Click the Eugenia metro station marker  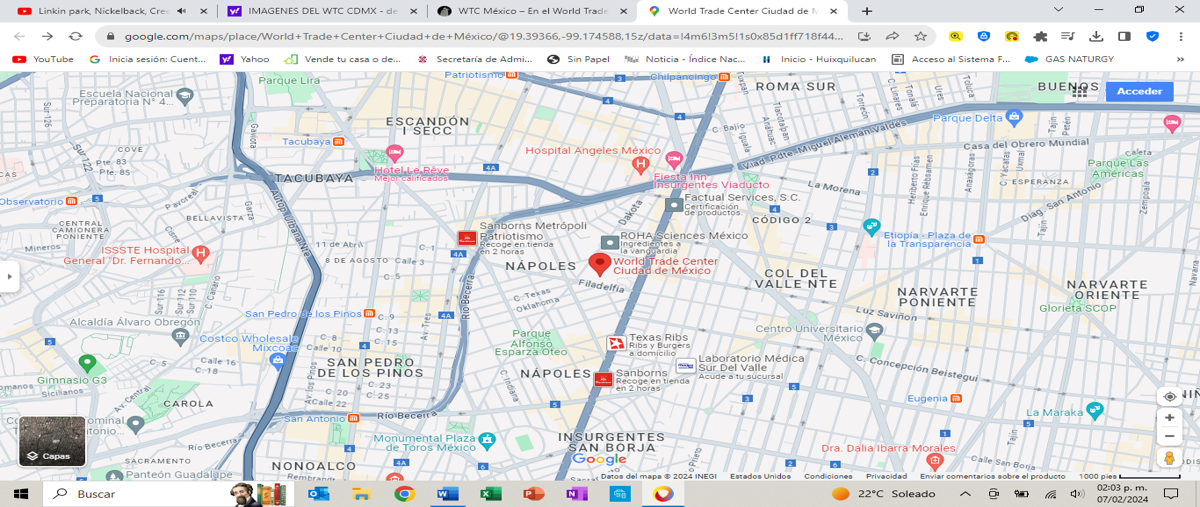point(956,398)
